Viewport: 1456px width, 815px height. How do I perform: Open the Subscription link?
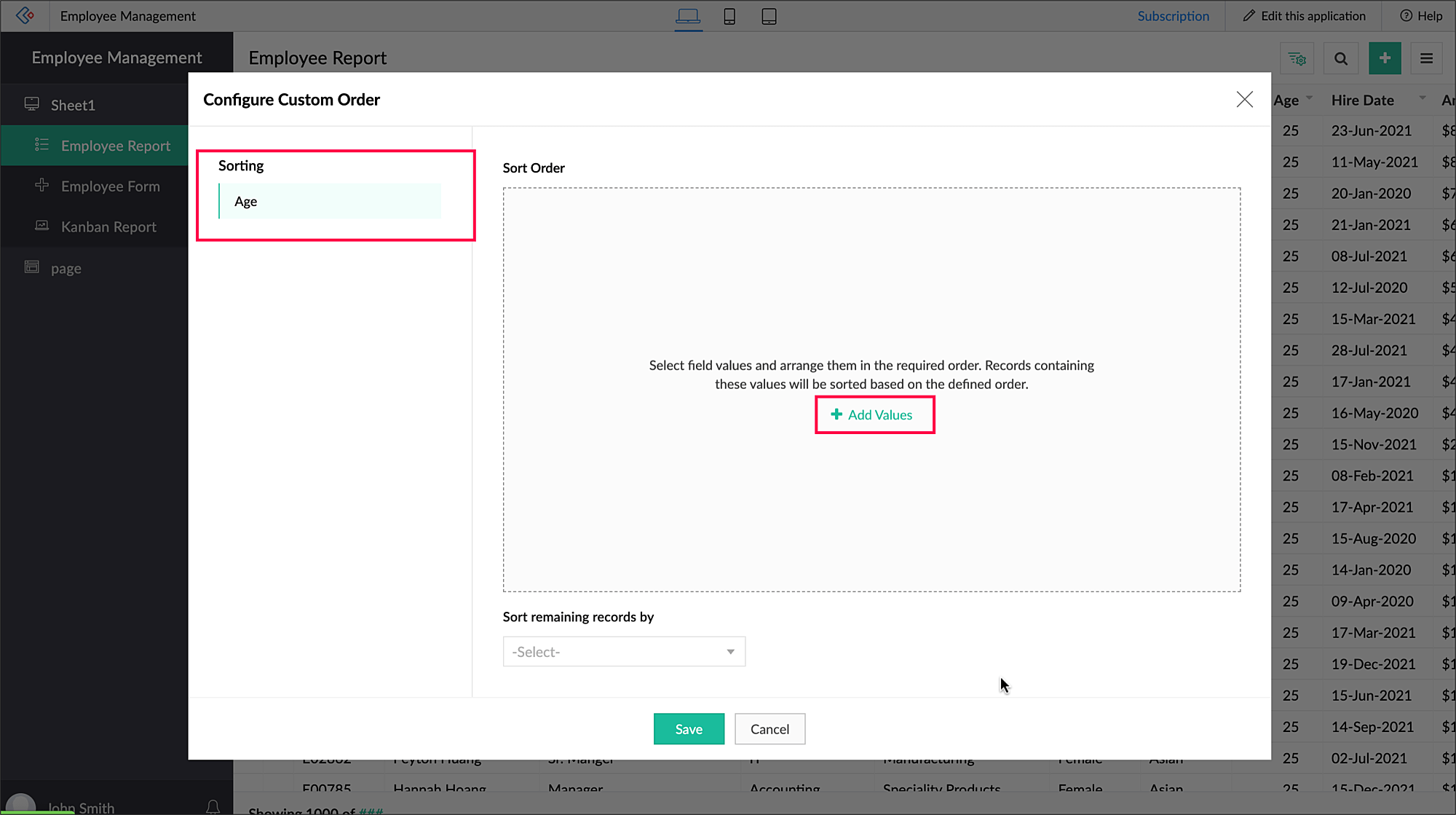pos(1173,16)
